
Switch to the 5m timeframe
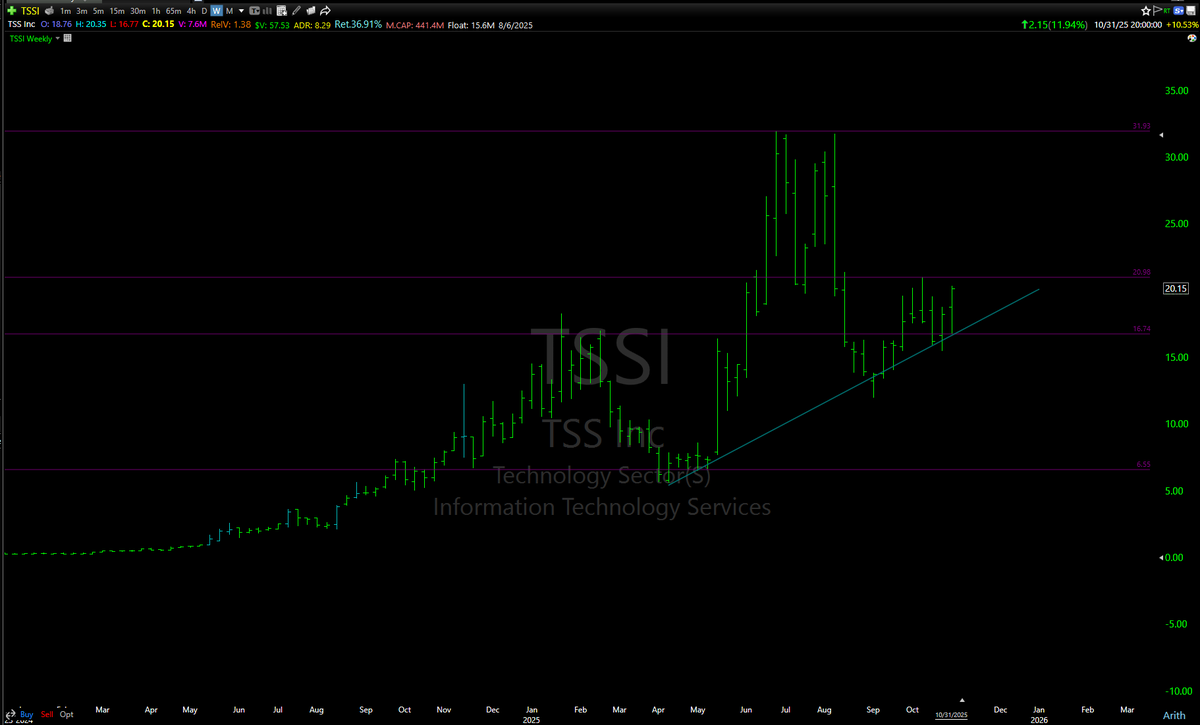[98, 11]
